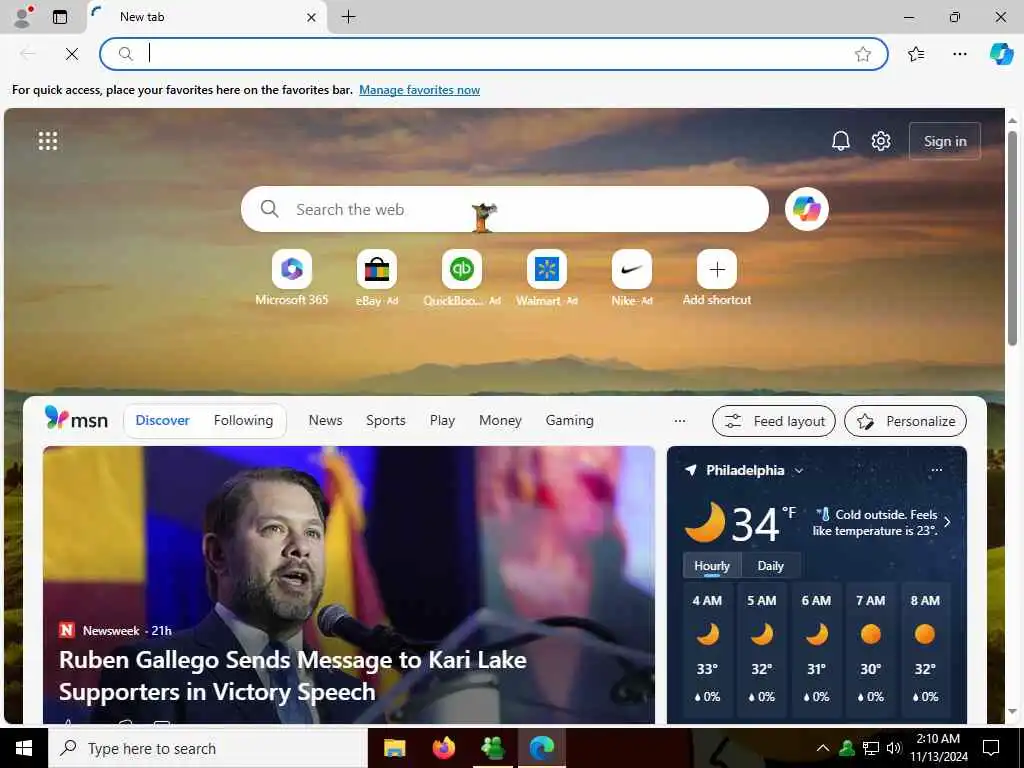Open the Play tab
This screenshot has height=768, width=1024.
[442, 421]
